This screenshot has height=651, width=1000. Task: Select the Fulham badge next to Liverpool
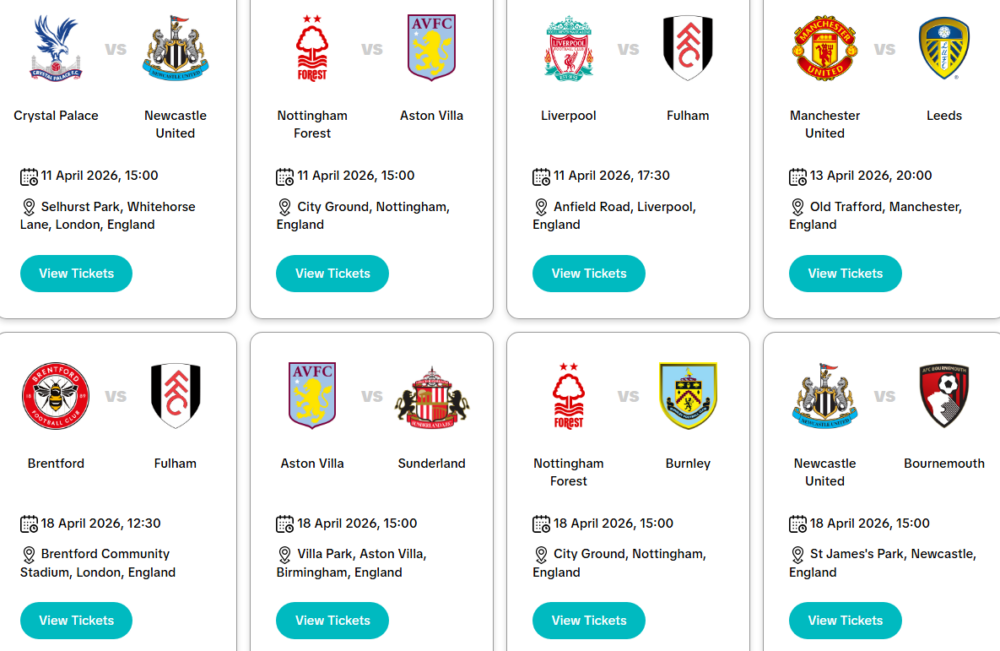688,48
